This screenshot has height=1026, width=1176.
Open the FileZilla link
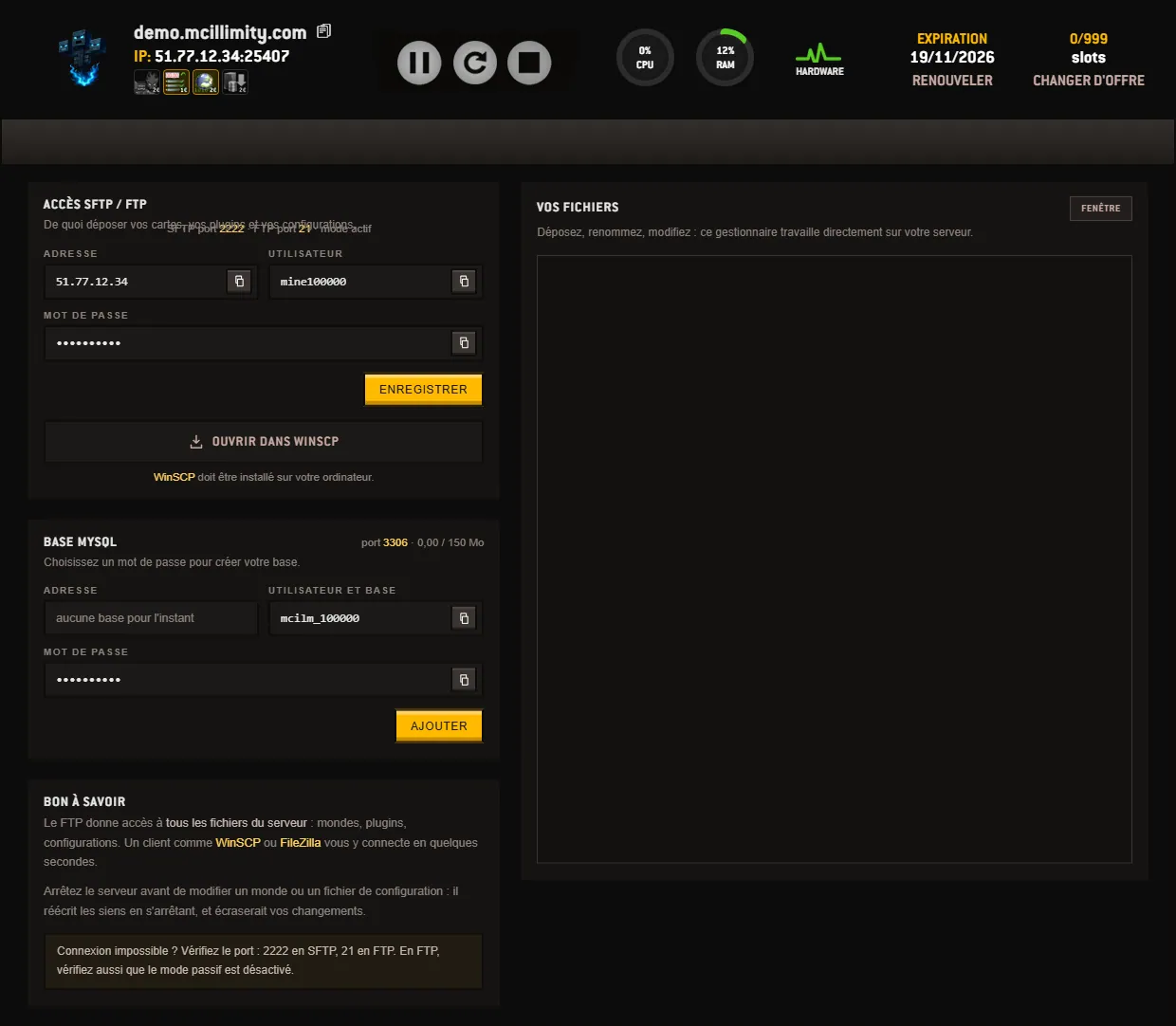(301, 843)
